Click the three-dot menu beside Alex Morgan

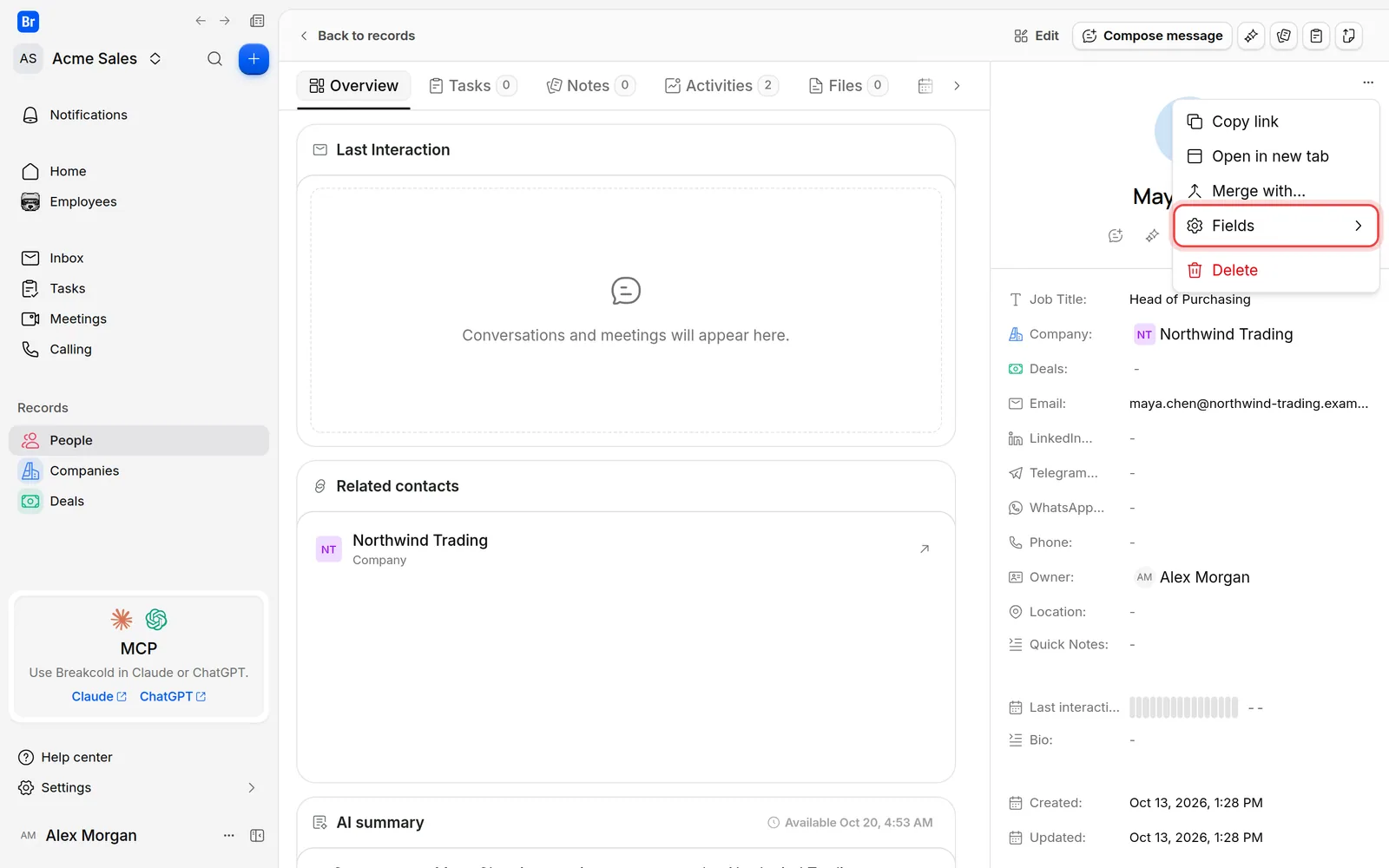tap(229, 835)
